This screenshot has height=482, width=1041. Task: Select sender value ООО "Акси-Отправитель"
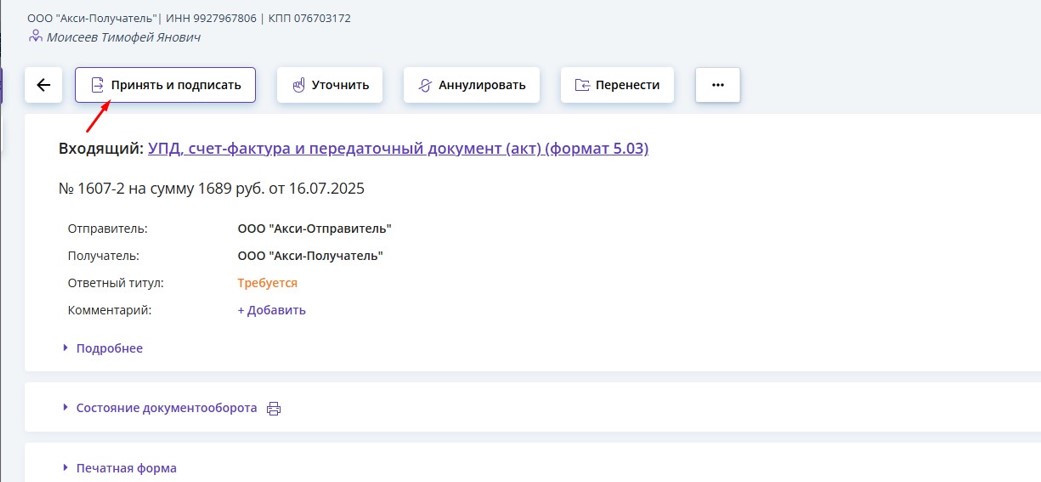315,229
